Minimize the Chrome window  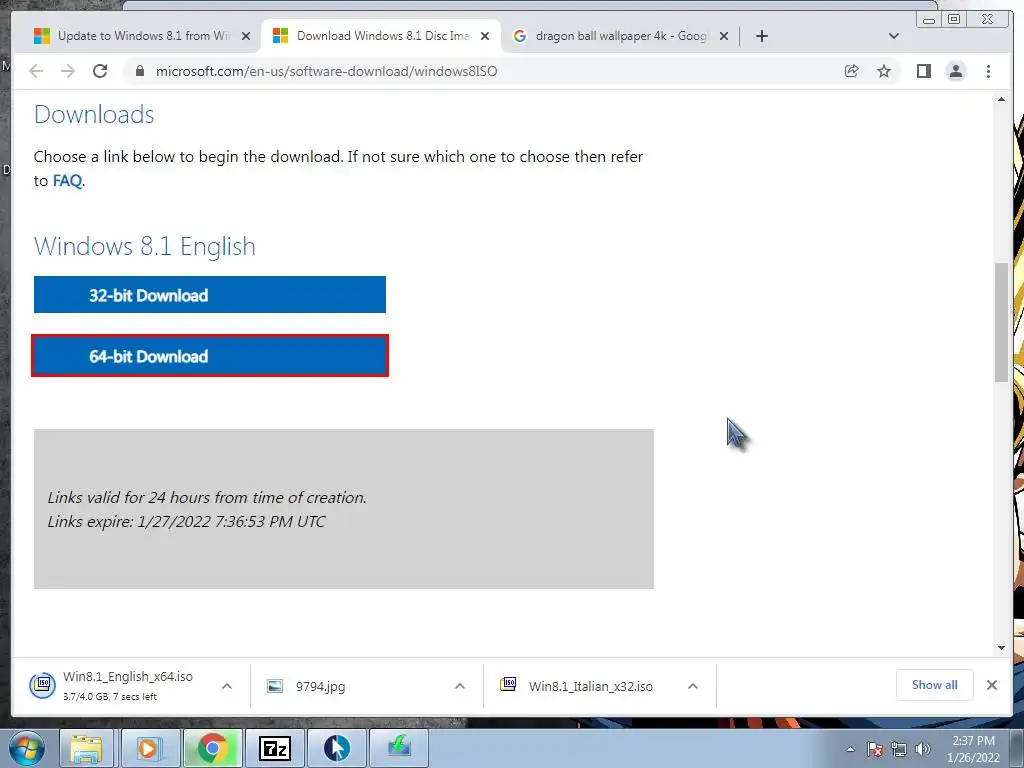928,20
